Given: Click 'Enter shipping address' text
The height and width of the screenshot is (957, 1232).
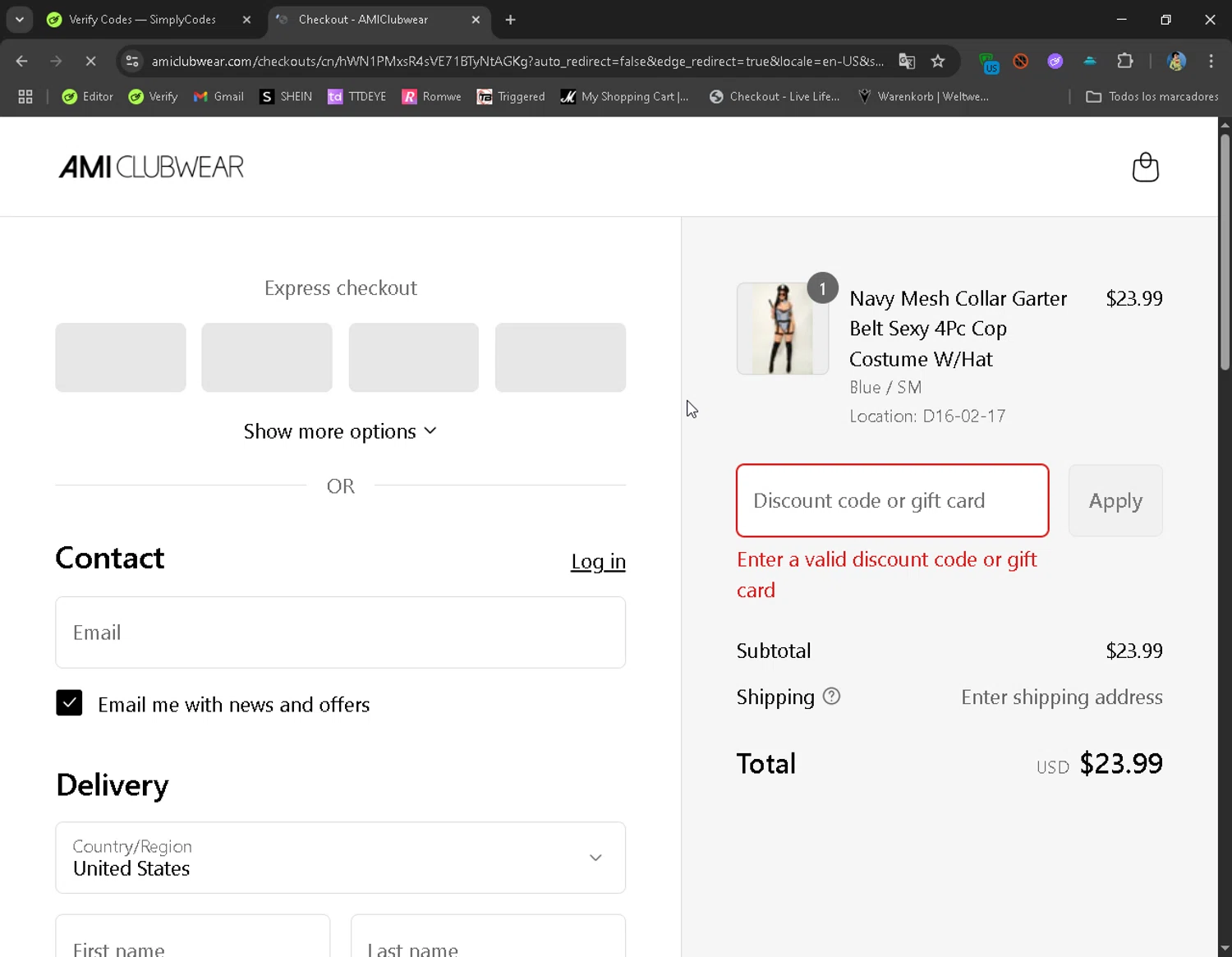Looking at the screenshot, I should tap(1062, 697).
